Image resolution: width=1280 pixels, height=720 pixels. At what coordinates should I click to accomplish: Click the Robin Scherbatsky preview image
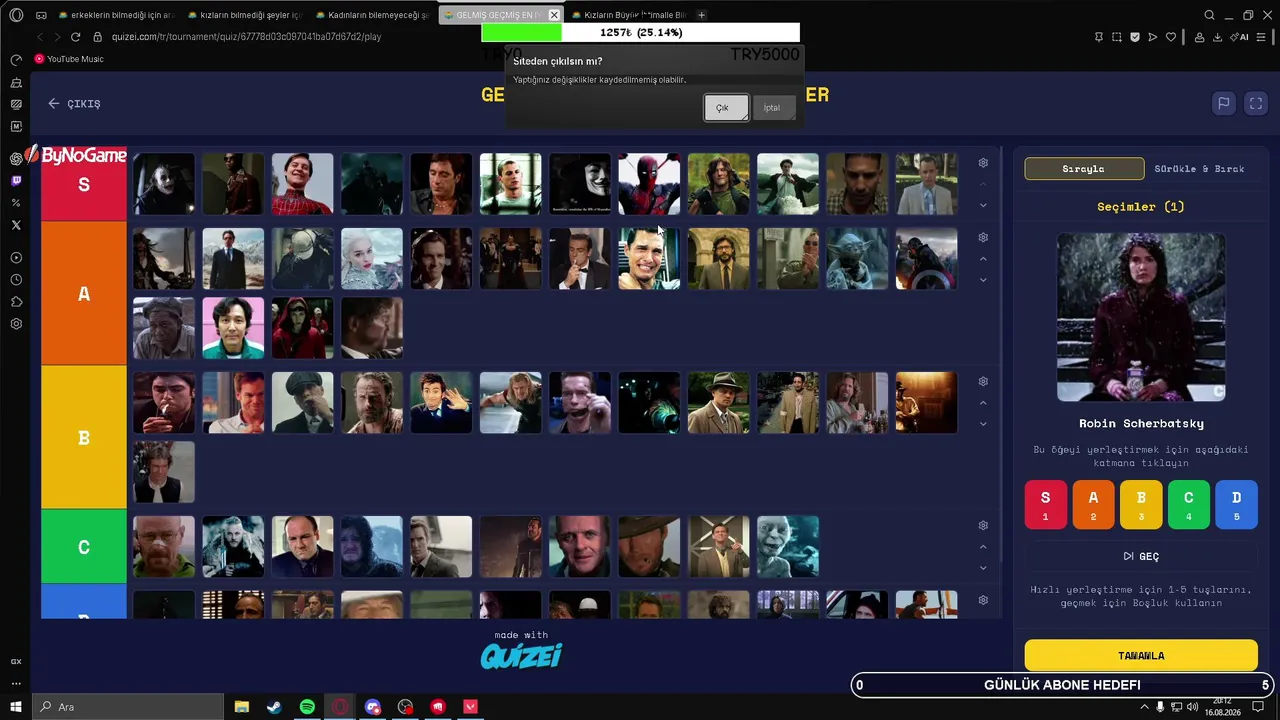pos(1141,317)
